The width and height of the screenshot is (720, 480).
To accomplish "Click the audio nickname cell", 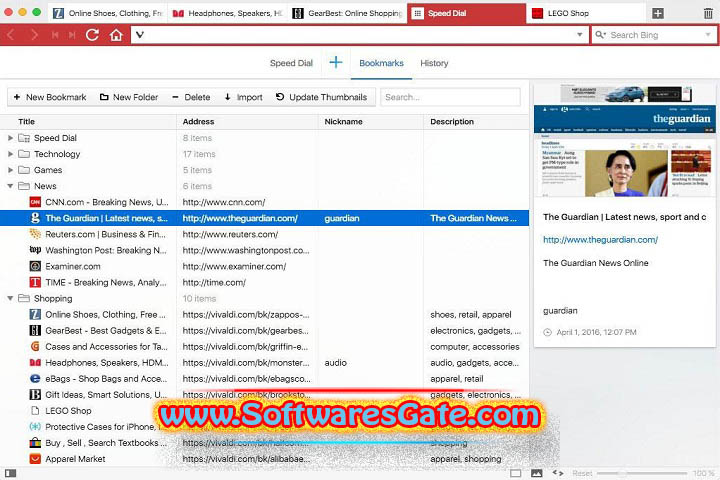I will tap(371, 362).
